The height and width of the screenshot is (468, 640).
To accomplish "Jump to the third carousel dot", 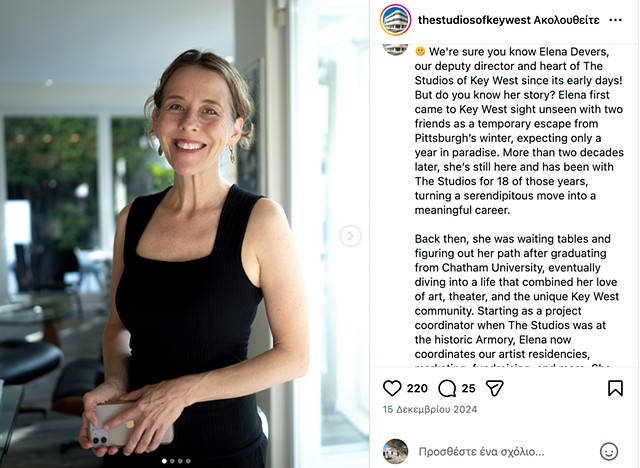I will click(x=180, y=461).
